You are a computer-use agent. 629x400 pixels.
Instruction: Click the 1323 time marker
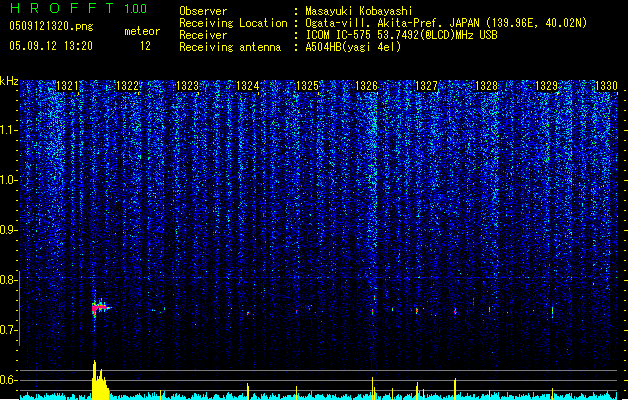tap(187, 86)
